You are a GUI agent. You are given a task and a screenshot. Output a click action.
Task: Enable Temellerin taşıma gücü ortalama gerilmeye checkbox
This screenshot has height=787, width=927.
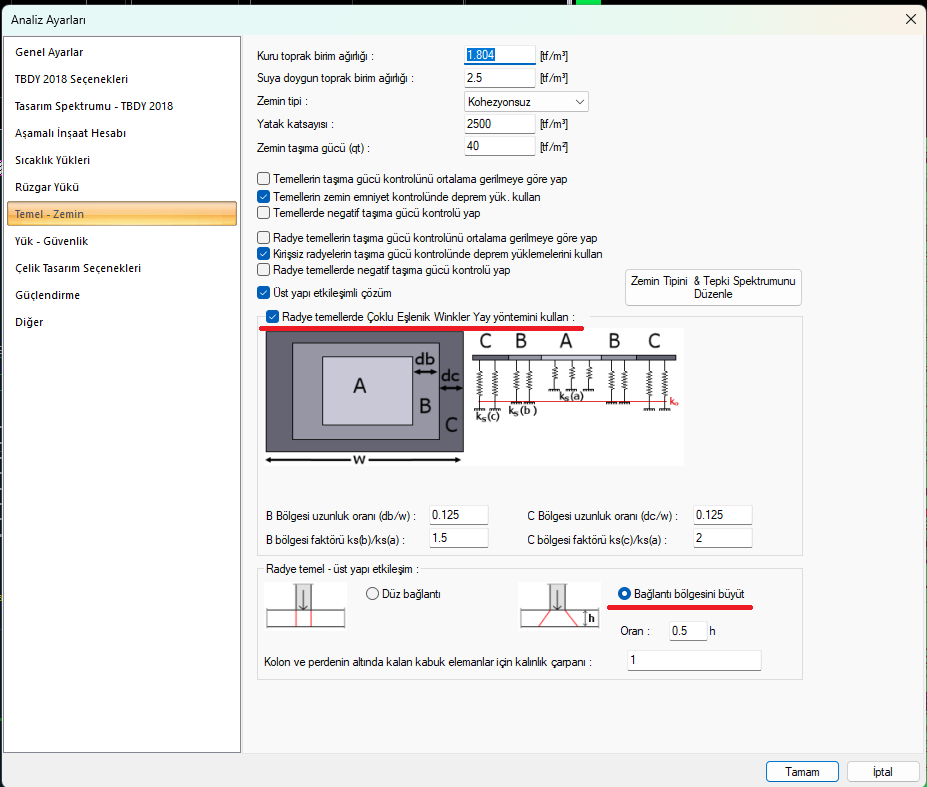pos(264,179)
